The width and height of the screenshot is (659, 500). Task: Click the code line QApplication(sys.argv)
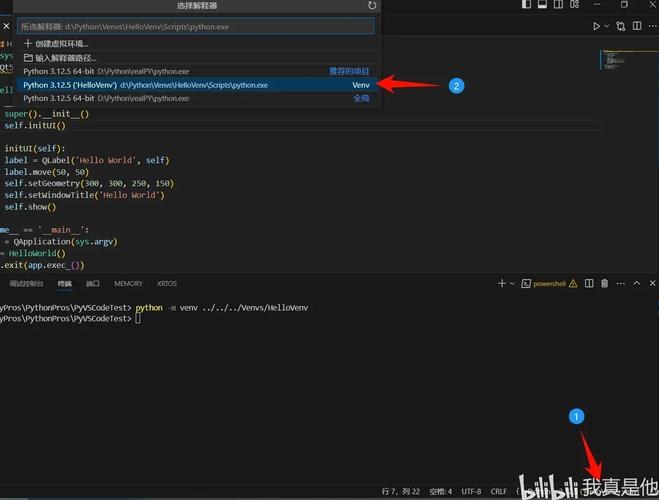coord(65,242)
